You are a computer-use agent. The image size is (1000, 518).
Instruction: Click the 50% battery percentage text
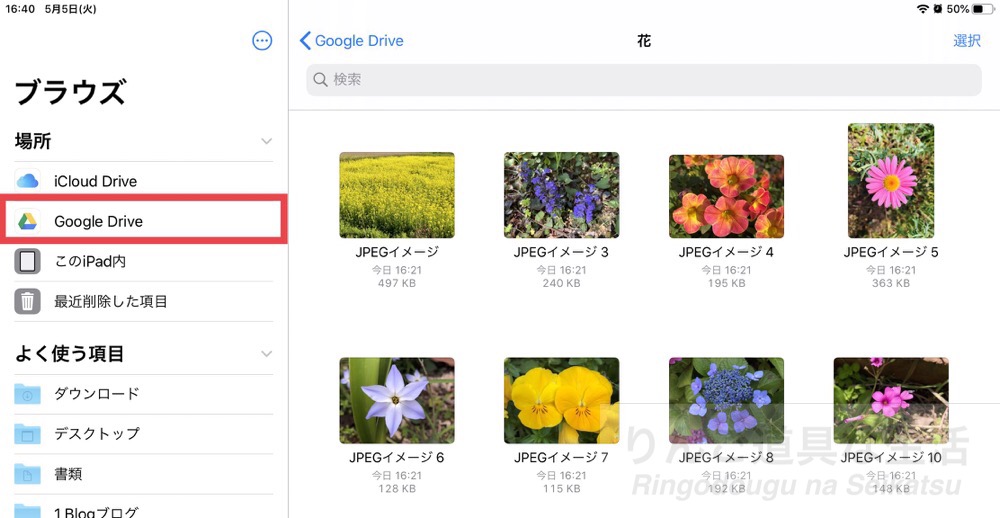[x=958, y=9]
